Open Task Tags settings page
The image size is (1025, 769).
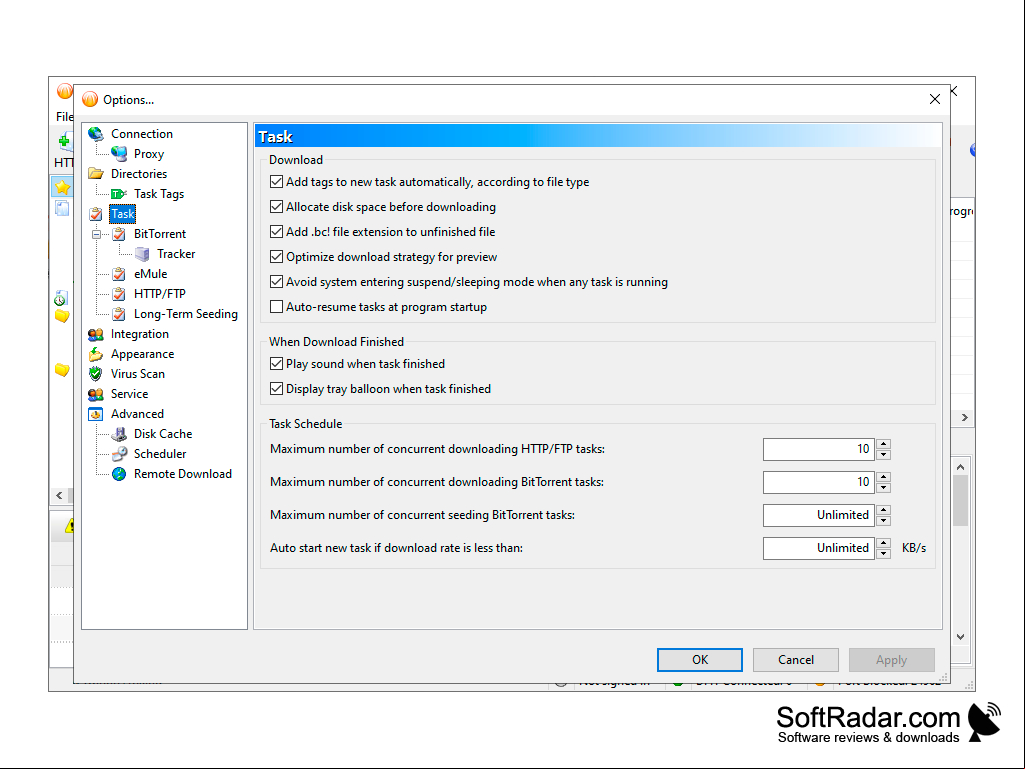click(159, 194)
